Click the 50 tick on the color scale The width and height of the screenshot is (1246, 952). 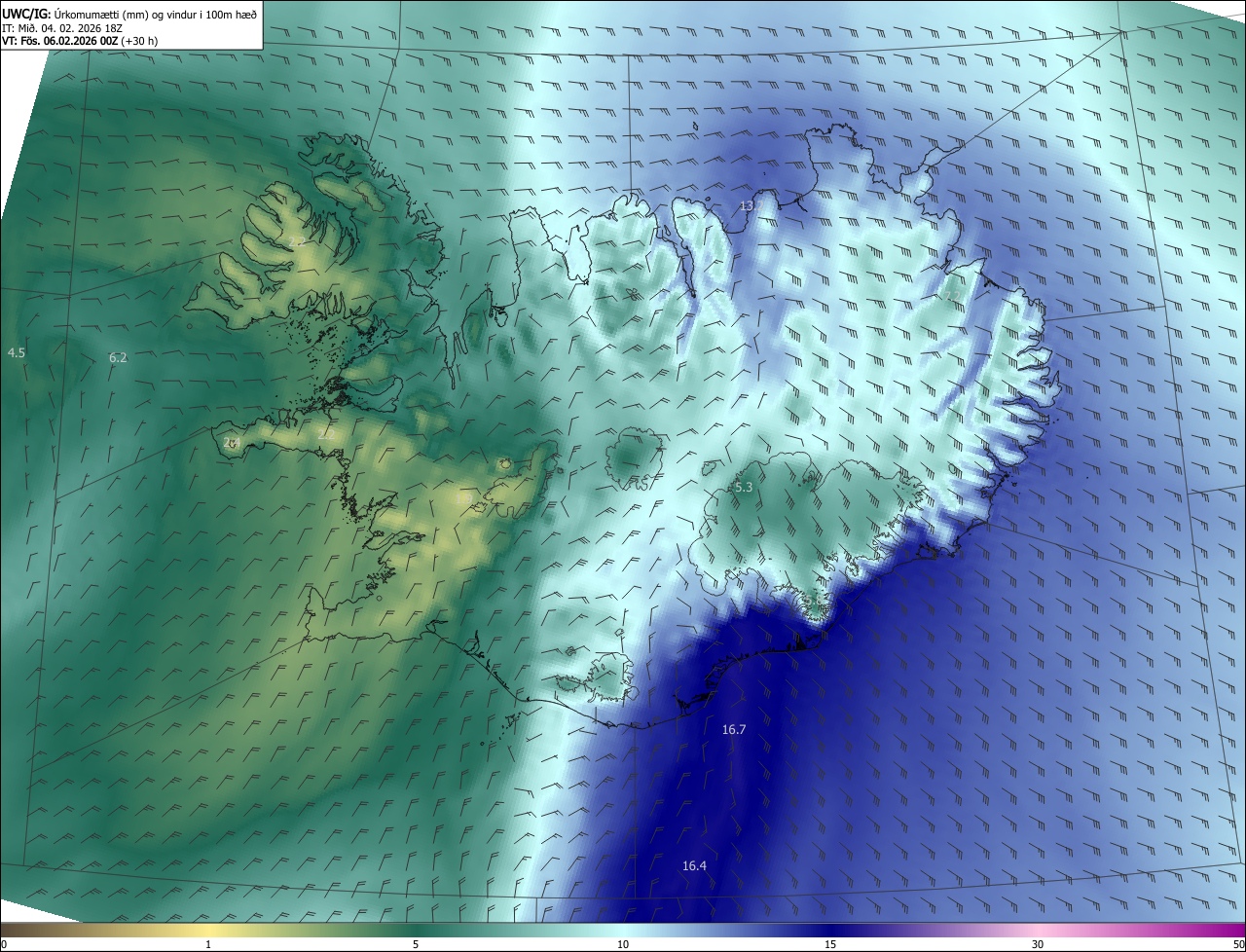tap(1239, 945)
